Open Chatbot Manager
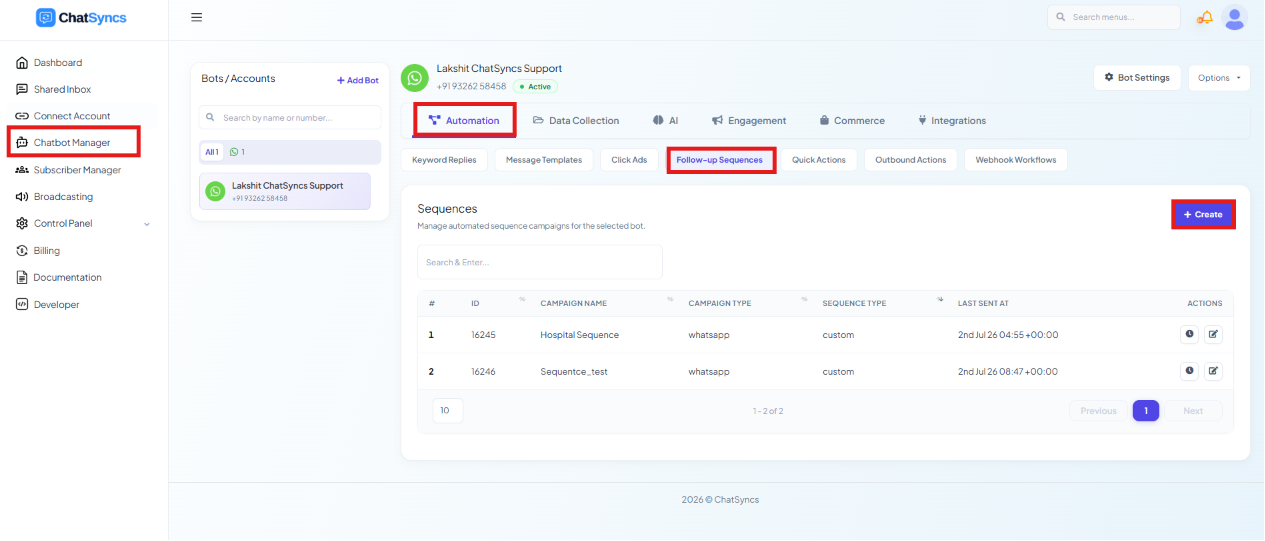Viewport: 1265px width, 541px height. pyautogui.click(x=73, y=142)
